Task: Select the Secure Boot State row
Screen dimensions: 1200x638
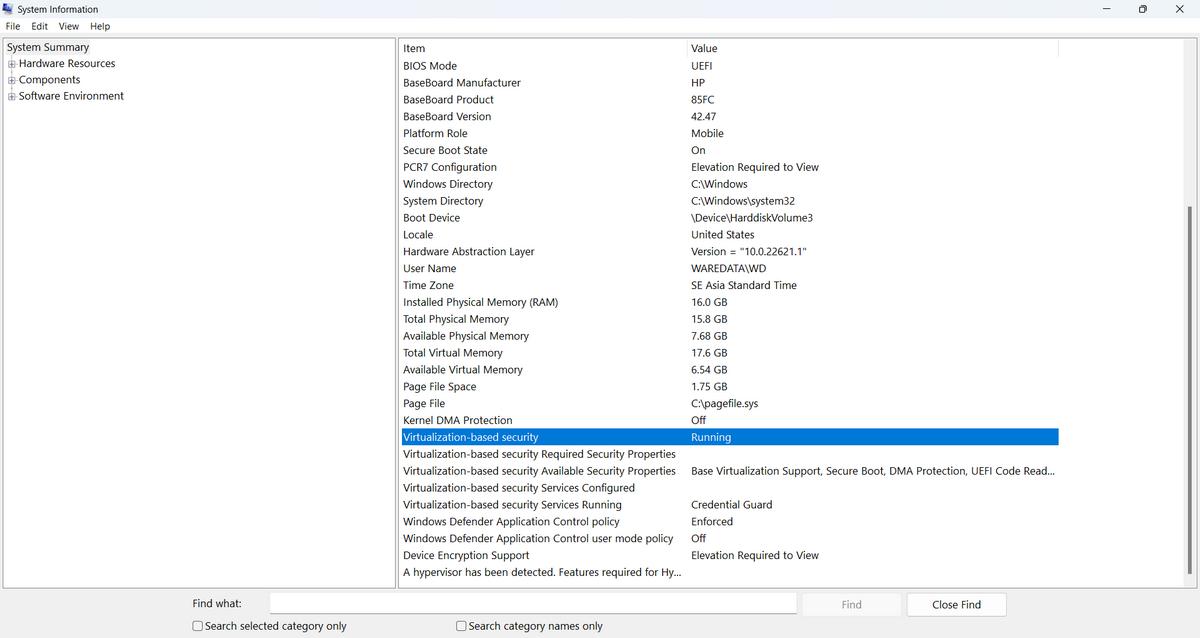Action: (x=445, y=150)
